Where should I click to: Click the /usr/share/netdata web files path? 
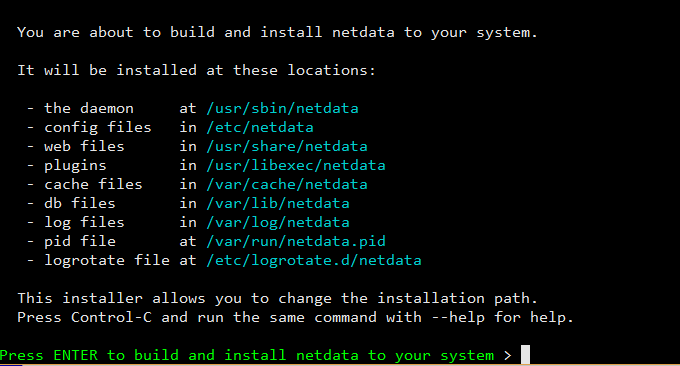(287, 147)
